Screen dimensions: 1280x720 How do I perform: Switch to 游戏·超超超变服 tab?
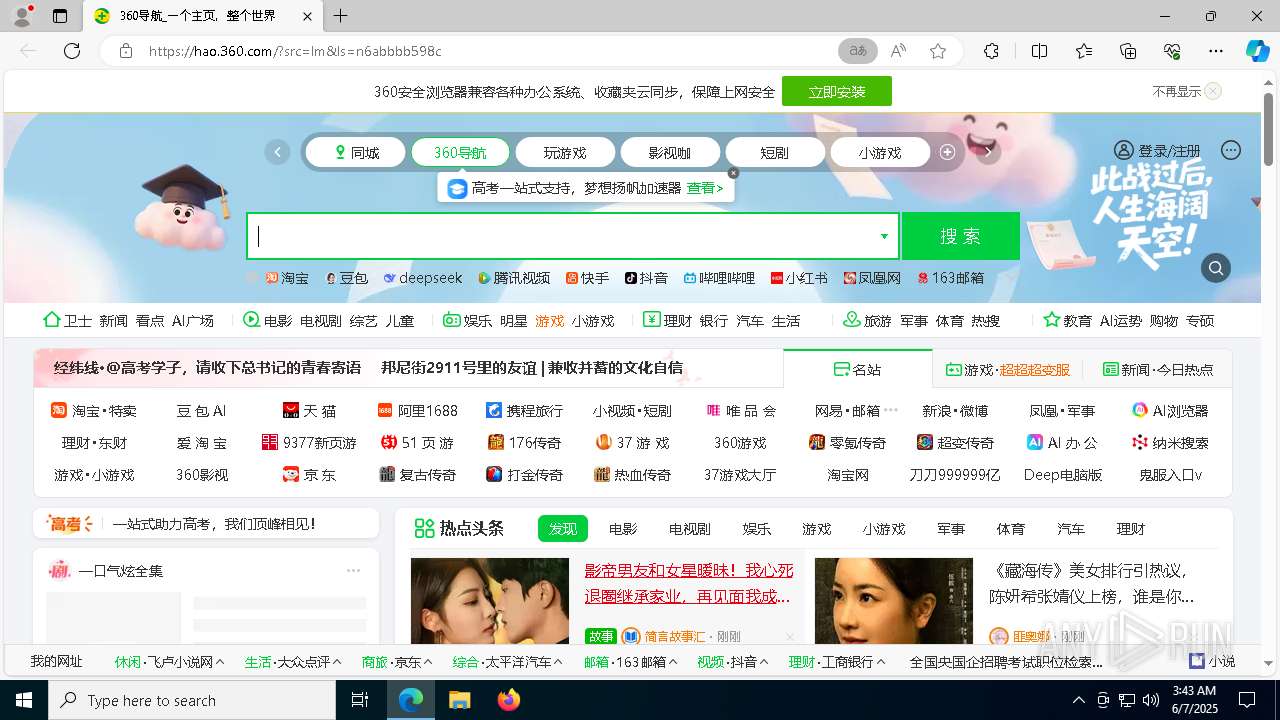(x=1007, y=369)
